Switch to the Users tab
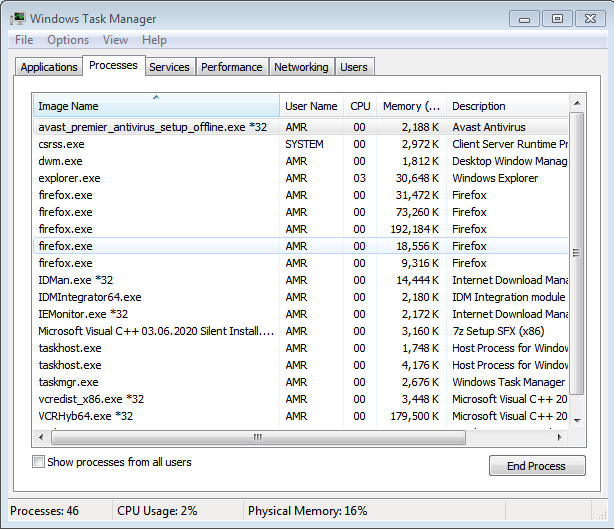This screenshot has width=614, height=529. 354,67
